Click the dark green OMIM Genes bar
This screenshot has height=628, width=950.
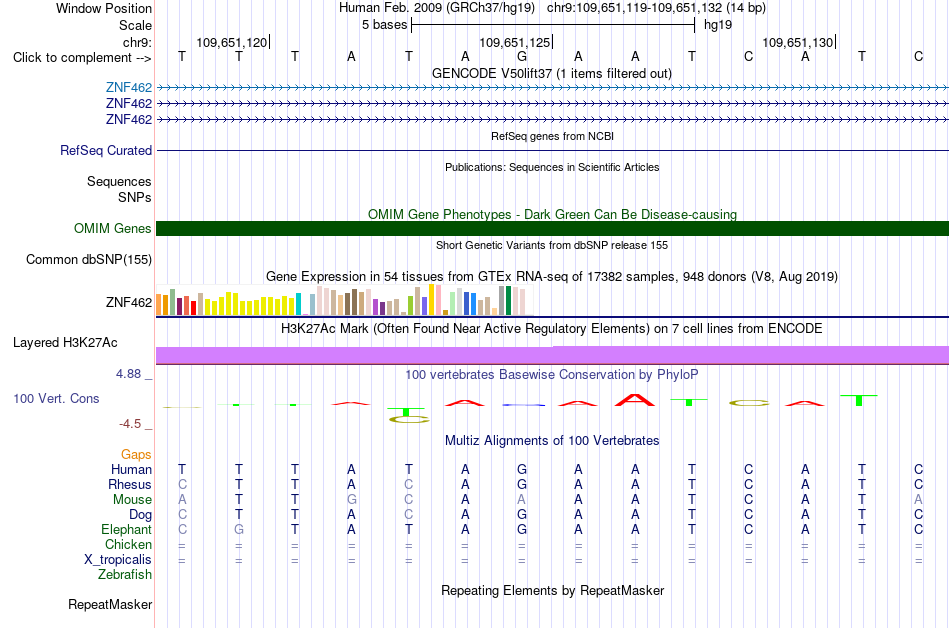(552, 228)
